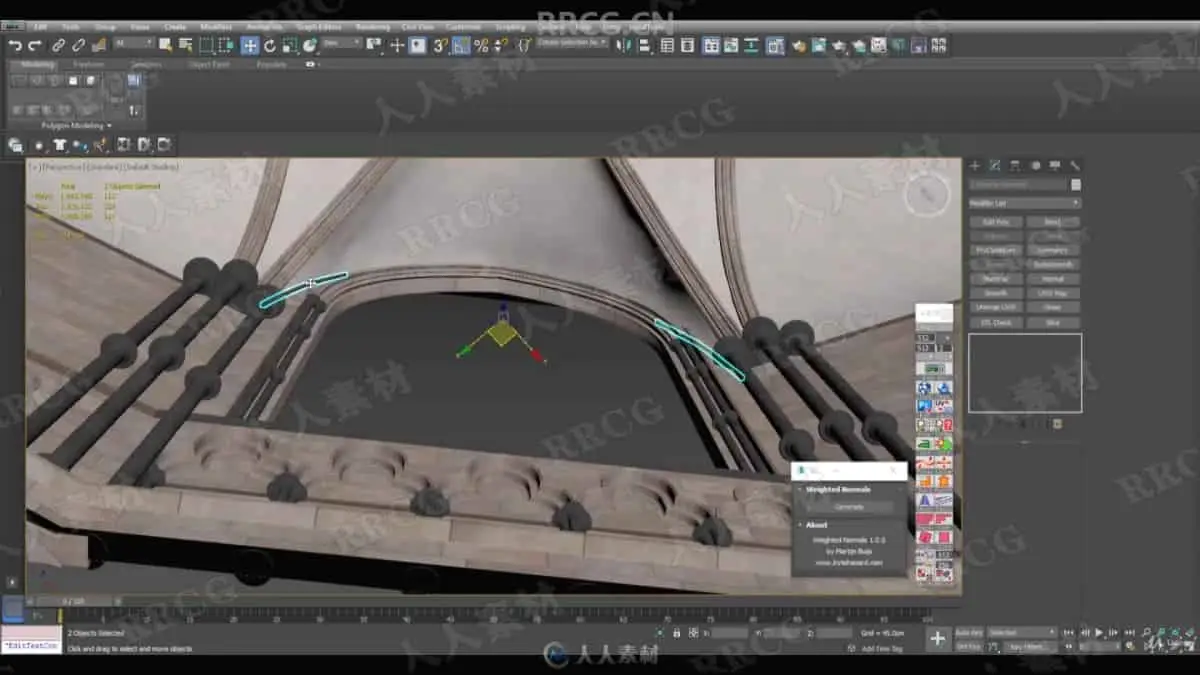This screenshot has width=1200, height=675.
Task: Click the Redo arrow icon
Action: 34,45
